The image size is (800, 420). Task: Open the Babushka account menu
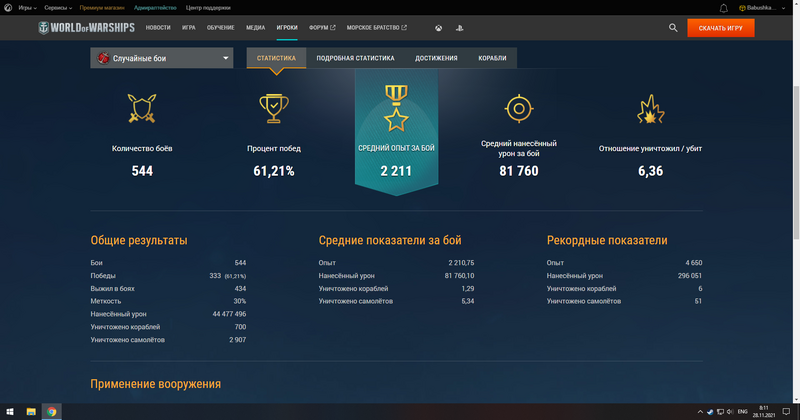point(766,7)
